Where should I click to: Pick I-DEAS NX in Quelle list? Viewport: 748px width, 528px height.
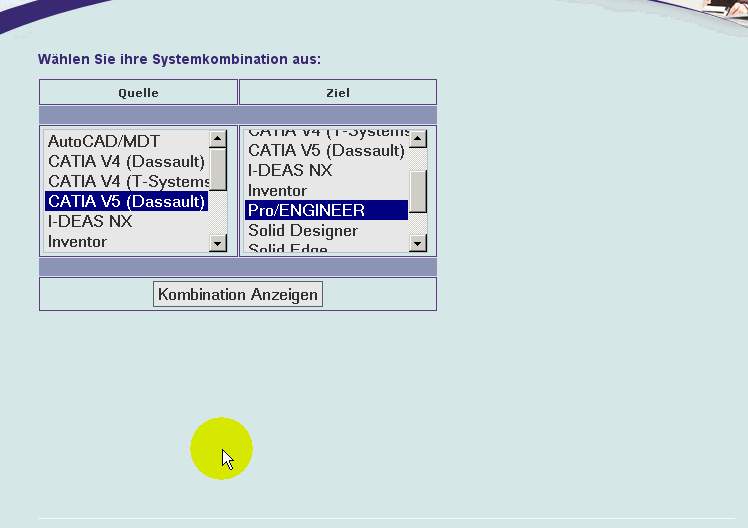(x=126, y=221)
